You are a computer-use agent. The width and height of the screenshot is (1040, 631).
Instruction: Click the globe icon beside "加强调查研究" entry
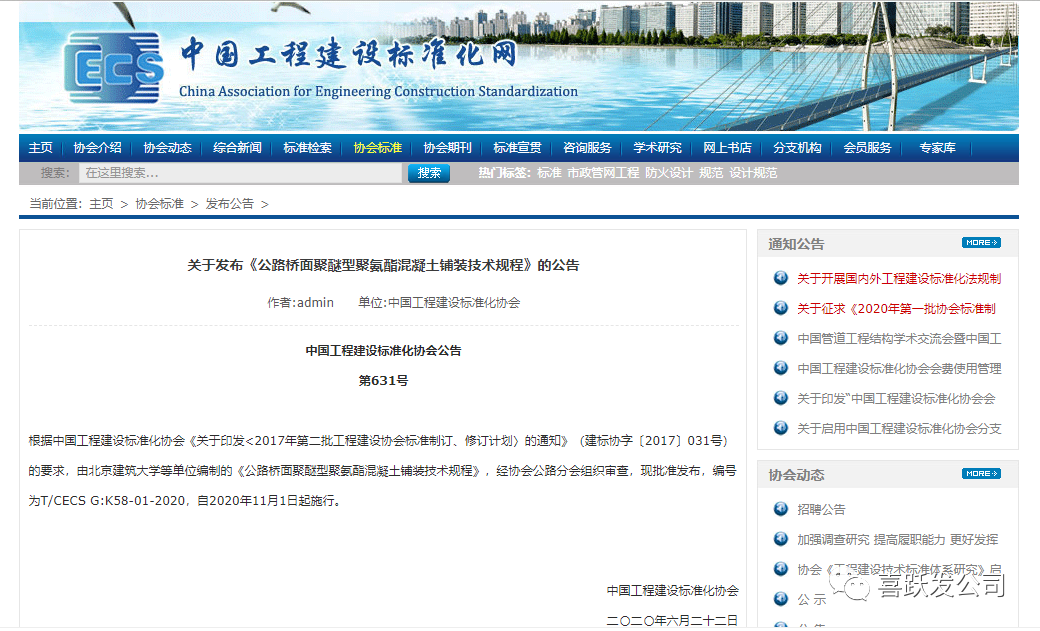coord(781,538)
